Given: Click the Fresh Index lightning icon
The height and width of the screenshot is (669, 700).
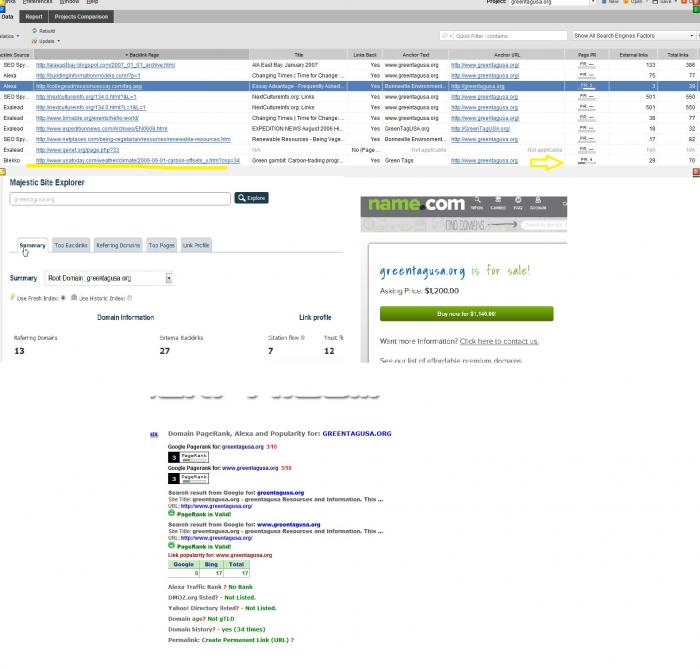Looking at the screenshot, I should (12, 297).
